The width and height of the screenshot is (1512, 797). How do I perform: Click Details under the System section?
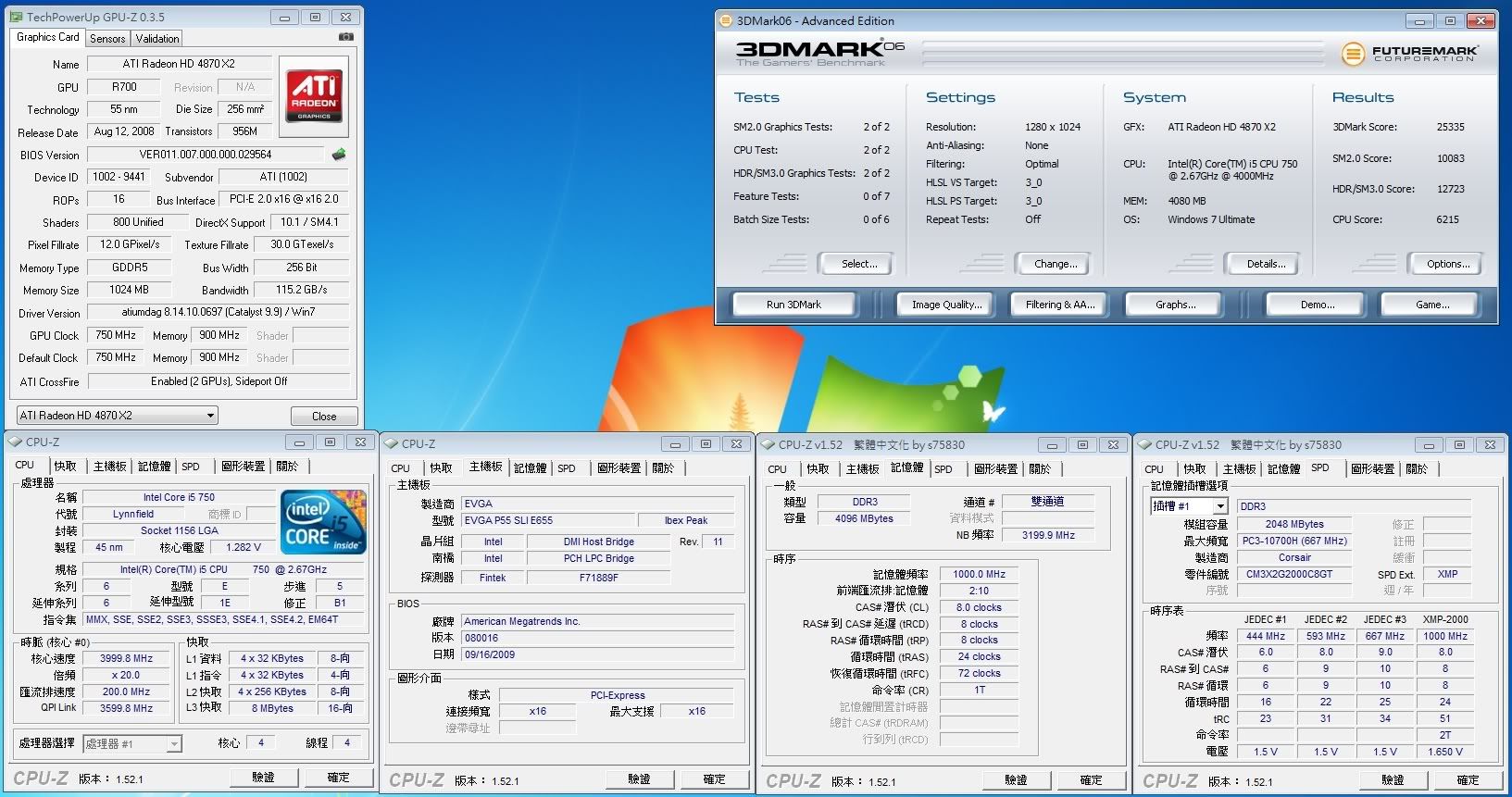point(1266,264)
